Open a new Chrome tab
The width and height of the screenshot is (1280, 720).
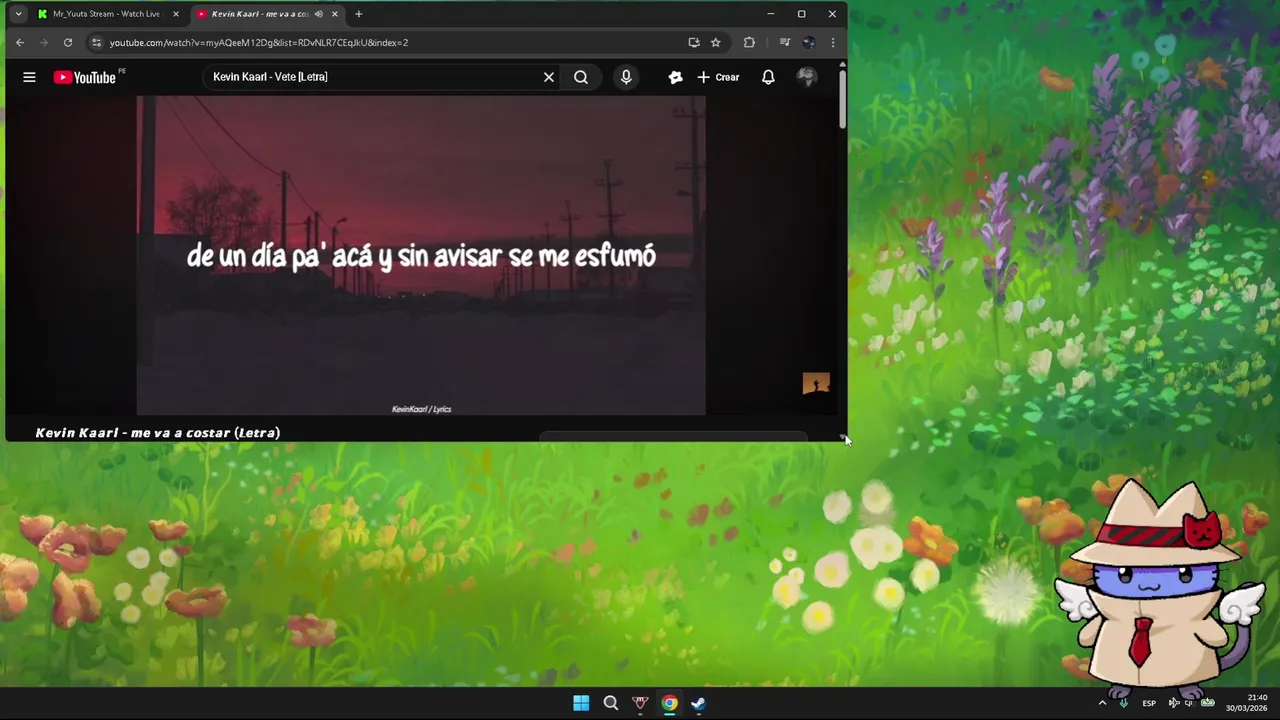coord(359,14)
